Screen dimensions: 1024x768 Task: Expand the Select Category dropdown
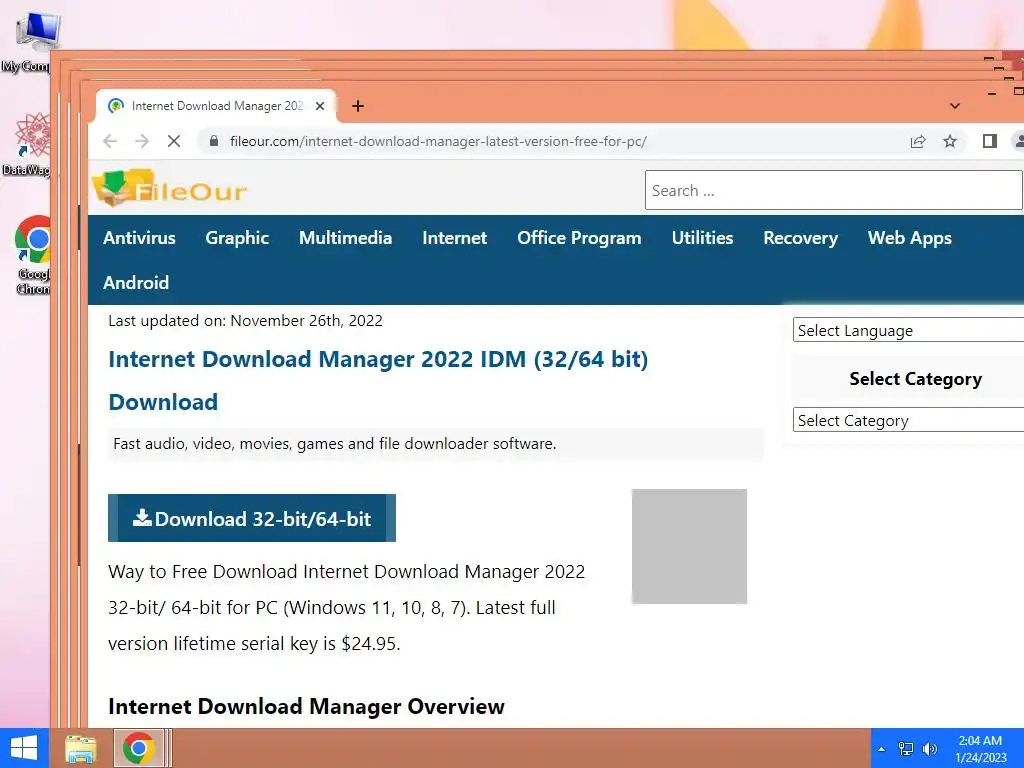coord(908,421)
